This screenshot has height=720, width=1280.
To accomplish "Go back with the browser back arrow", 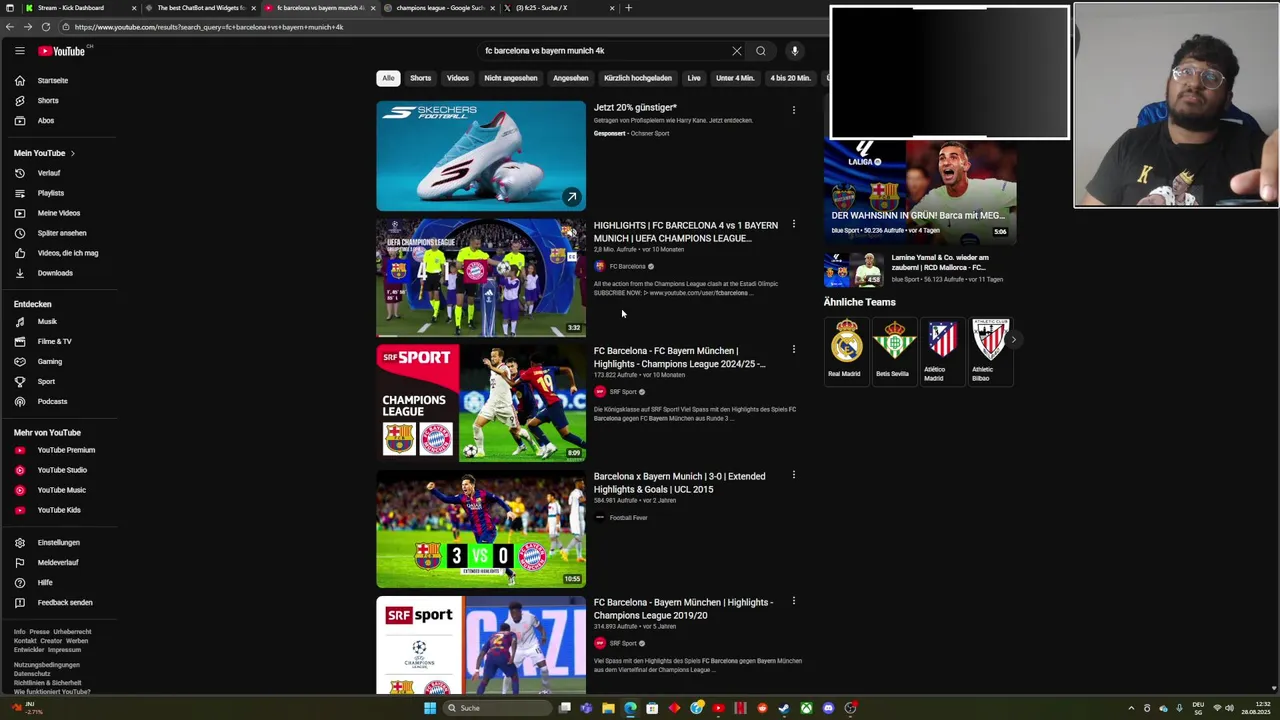I will [10, 27].
